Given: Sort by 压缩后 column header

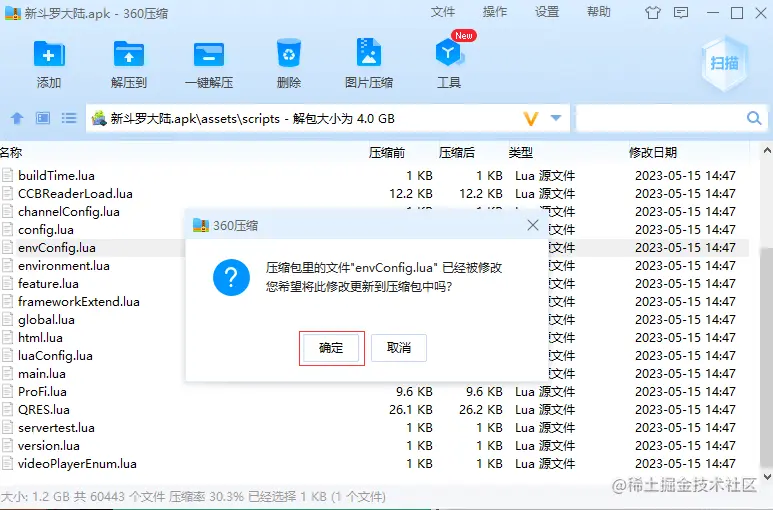Looking at the screenshot, I should point(457,153).
